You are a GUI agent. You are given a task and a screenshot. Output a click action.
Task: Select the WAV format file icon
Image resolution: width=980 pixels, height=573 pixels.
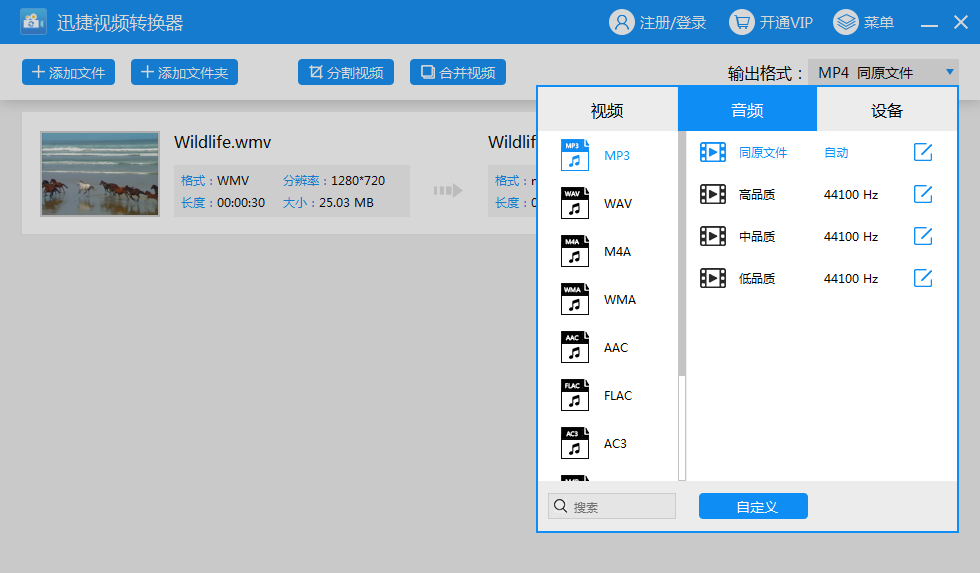[575, 203]
